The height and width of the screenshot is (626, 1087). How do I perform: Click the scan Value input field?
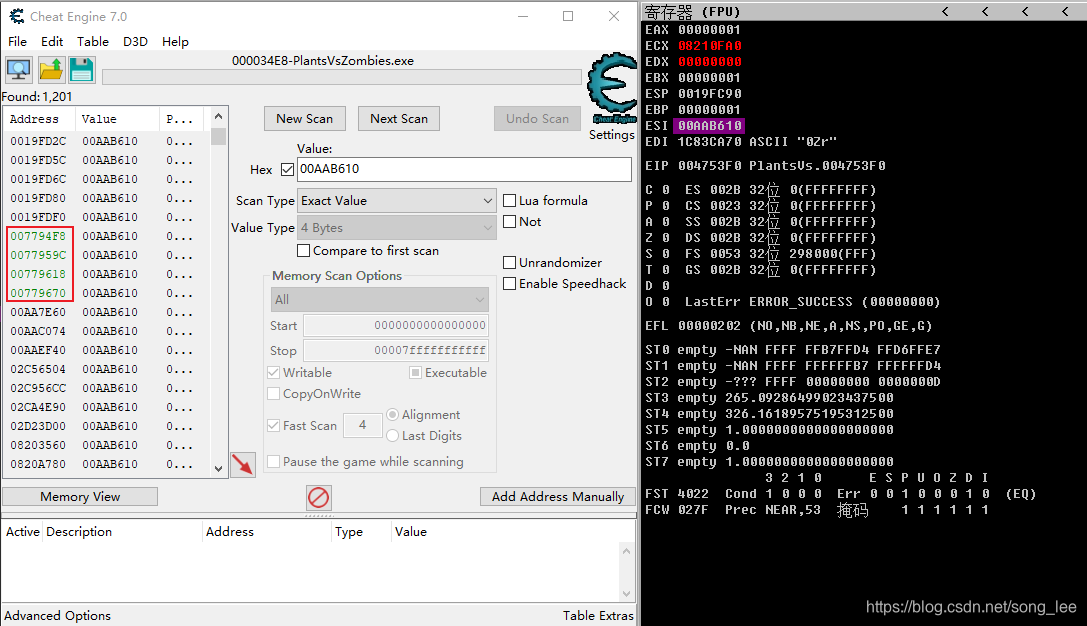(x=464, y=169)
